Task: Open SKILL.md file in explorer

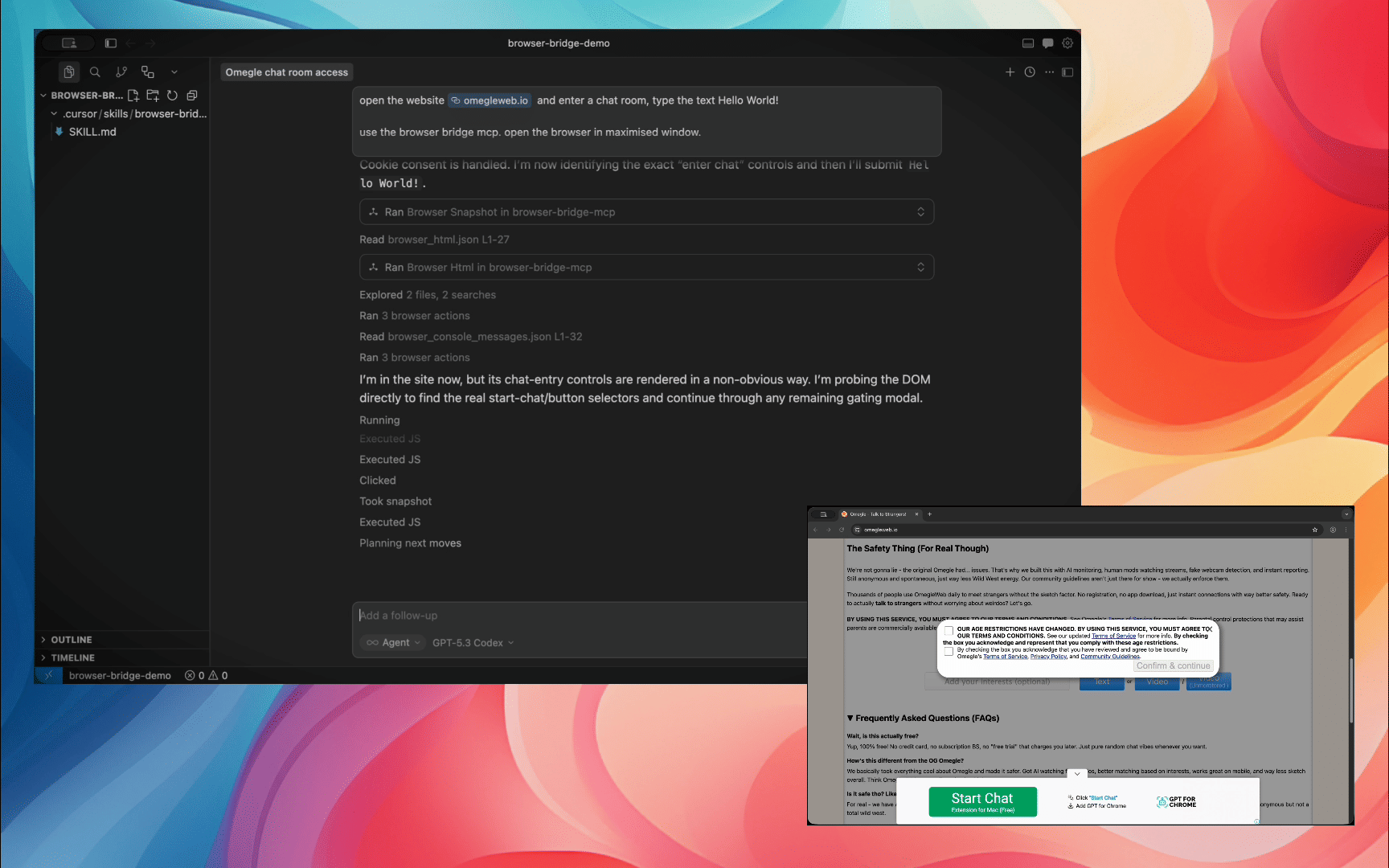Action: coord(92,132)
